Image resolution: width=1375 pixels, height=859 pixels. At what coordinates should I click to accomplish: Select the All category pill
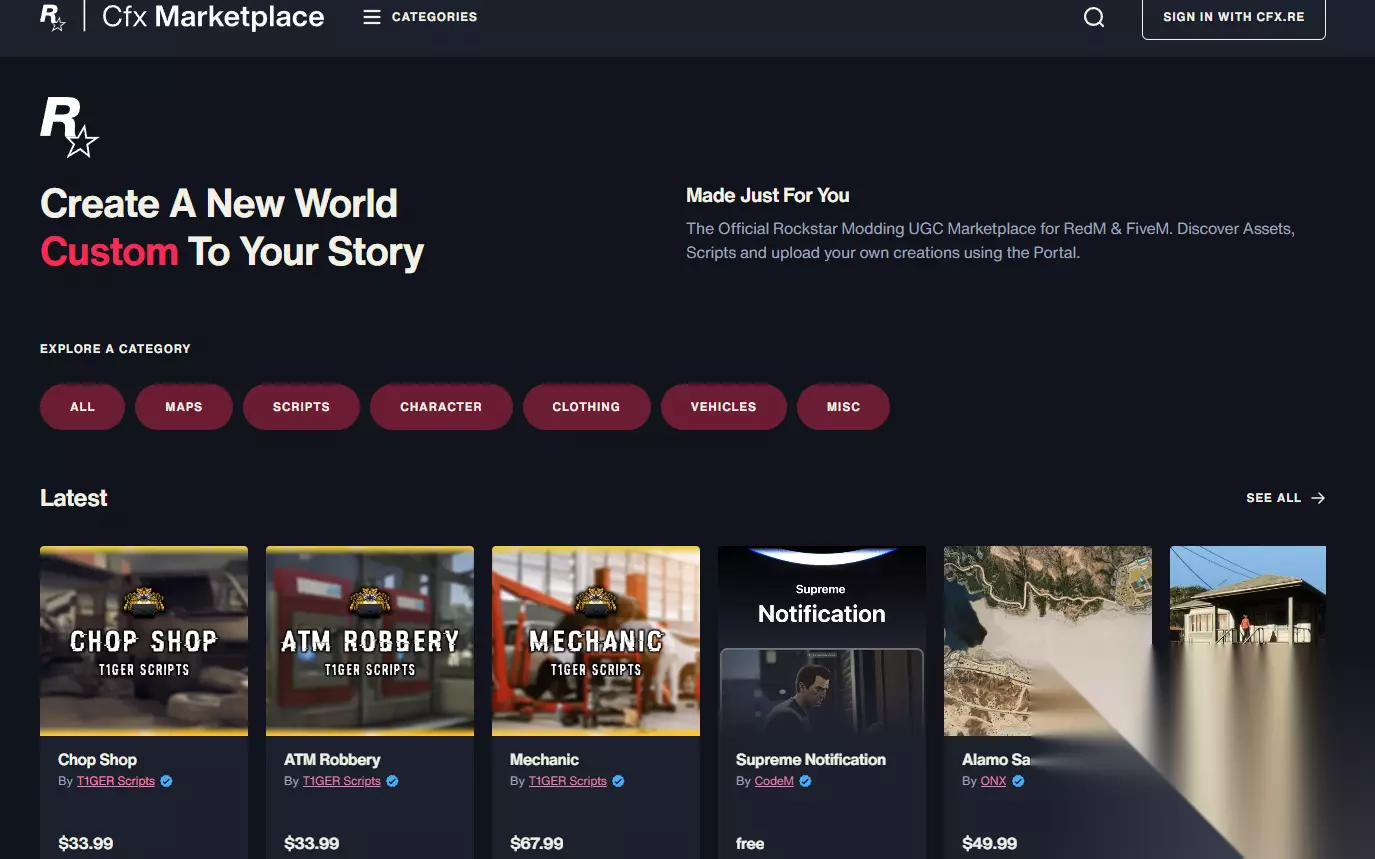point(82,407)
